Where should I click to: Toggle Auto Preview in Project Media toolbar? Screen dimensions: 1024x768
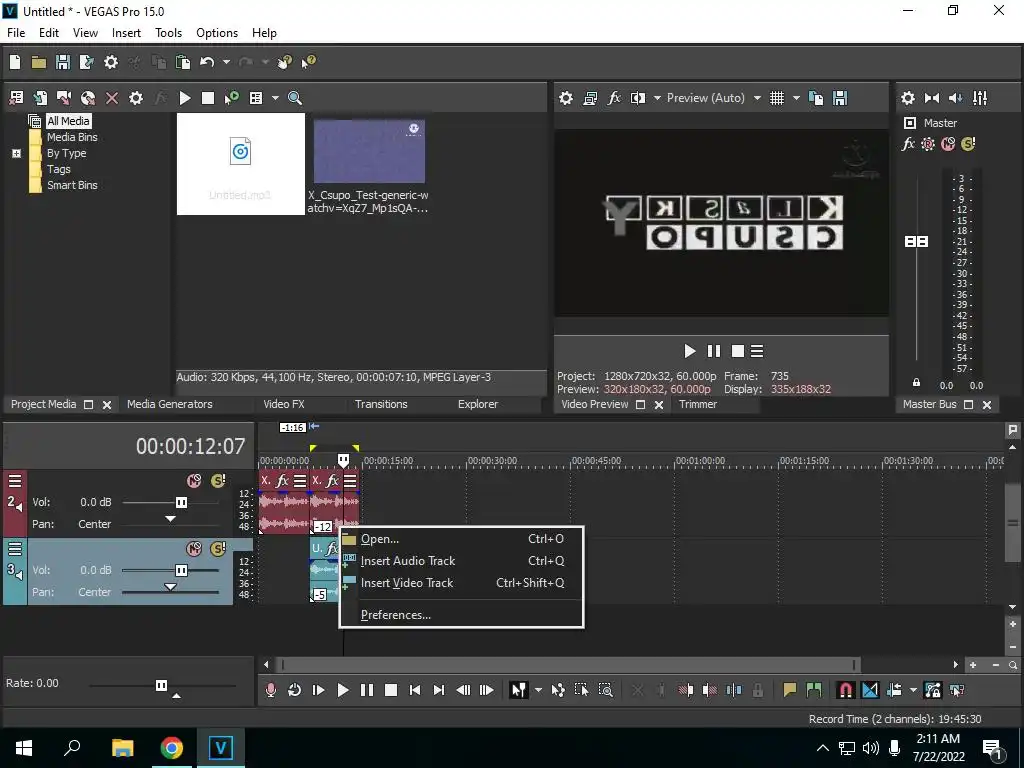(x=232, y=98)
